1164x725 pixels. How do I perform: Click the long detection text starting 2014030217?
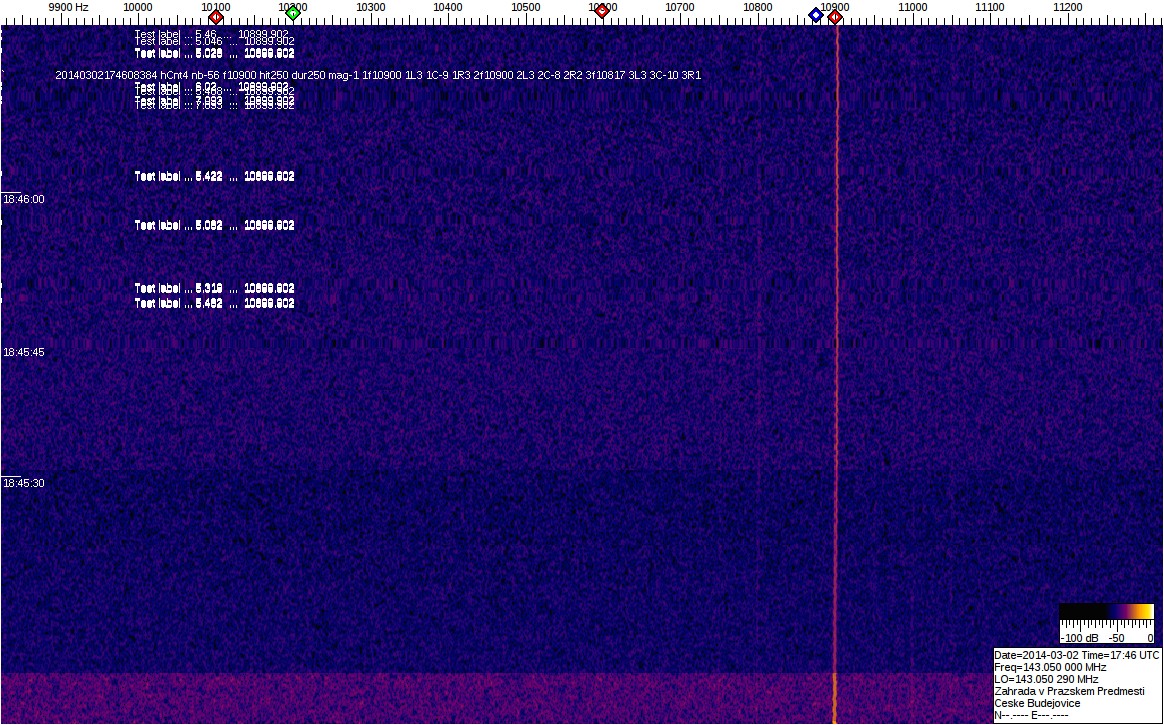pyautogui.click(x=378, y=75)
